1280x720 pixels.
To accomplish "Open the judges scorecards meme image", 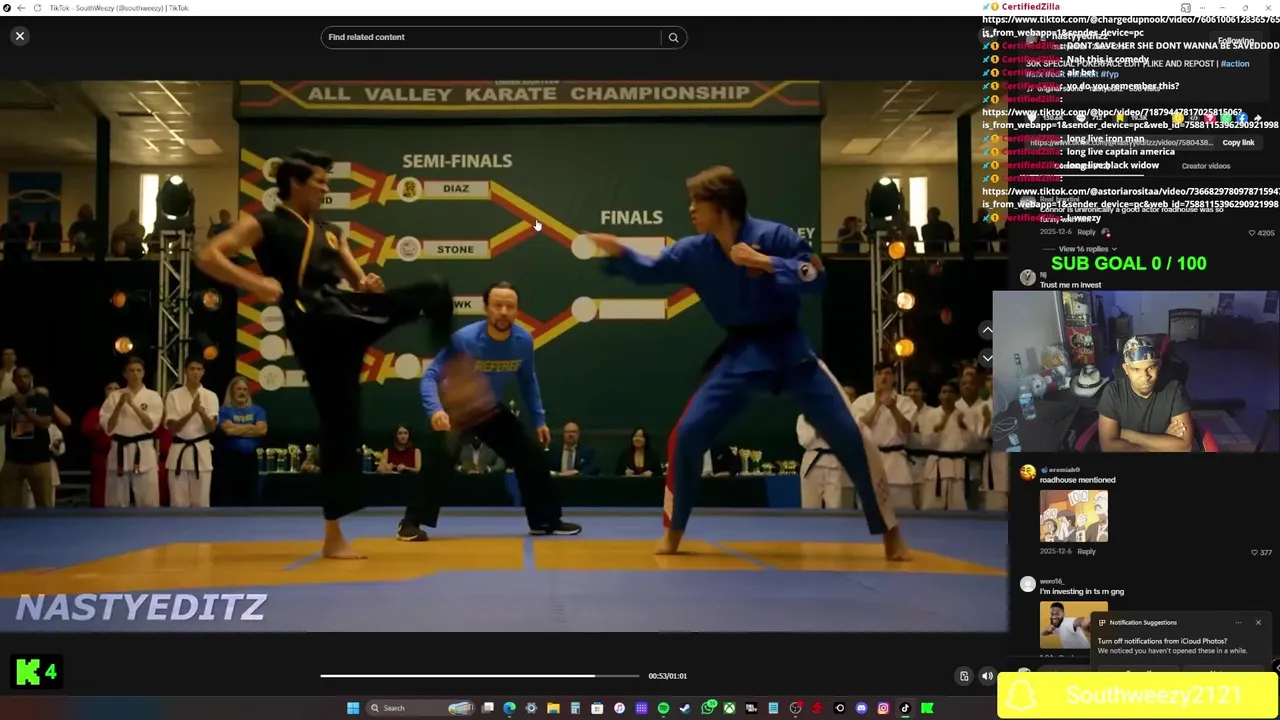I will tap(1074, 516).
